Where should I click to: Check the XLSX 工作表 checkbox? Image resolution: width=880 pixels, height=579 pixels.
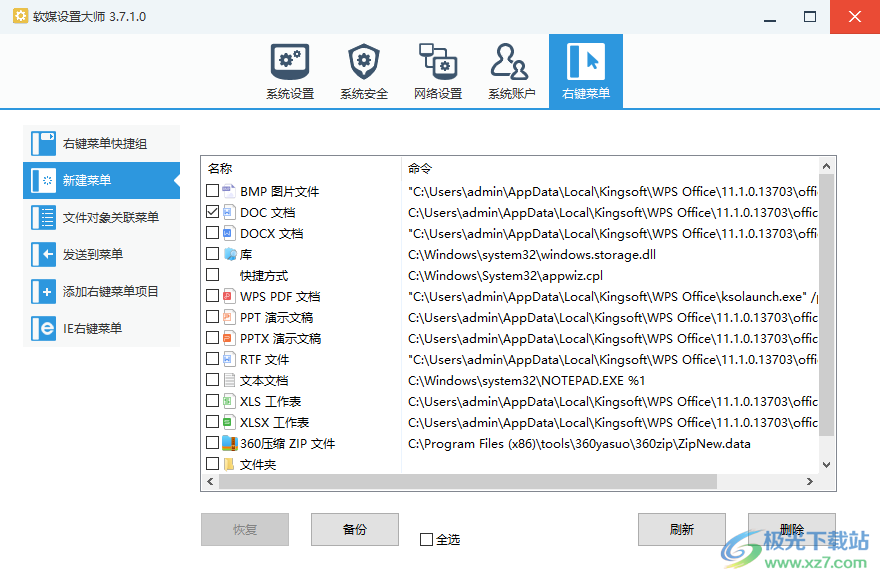tap(212, 421)
